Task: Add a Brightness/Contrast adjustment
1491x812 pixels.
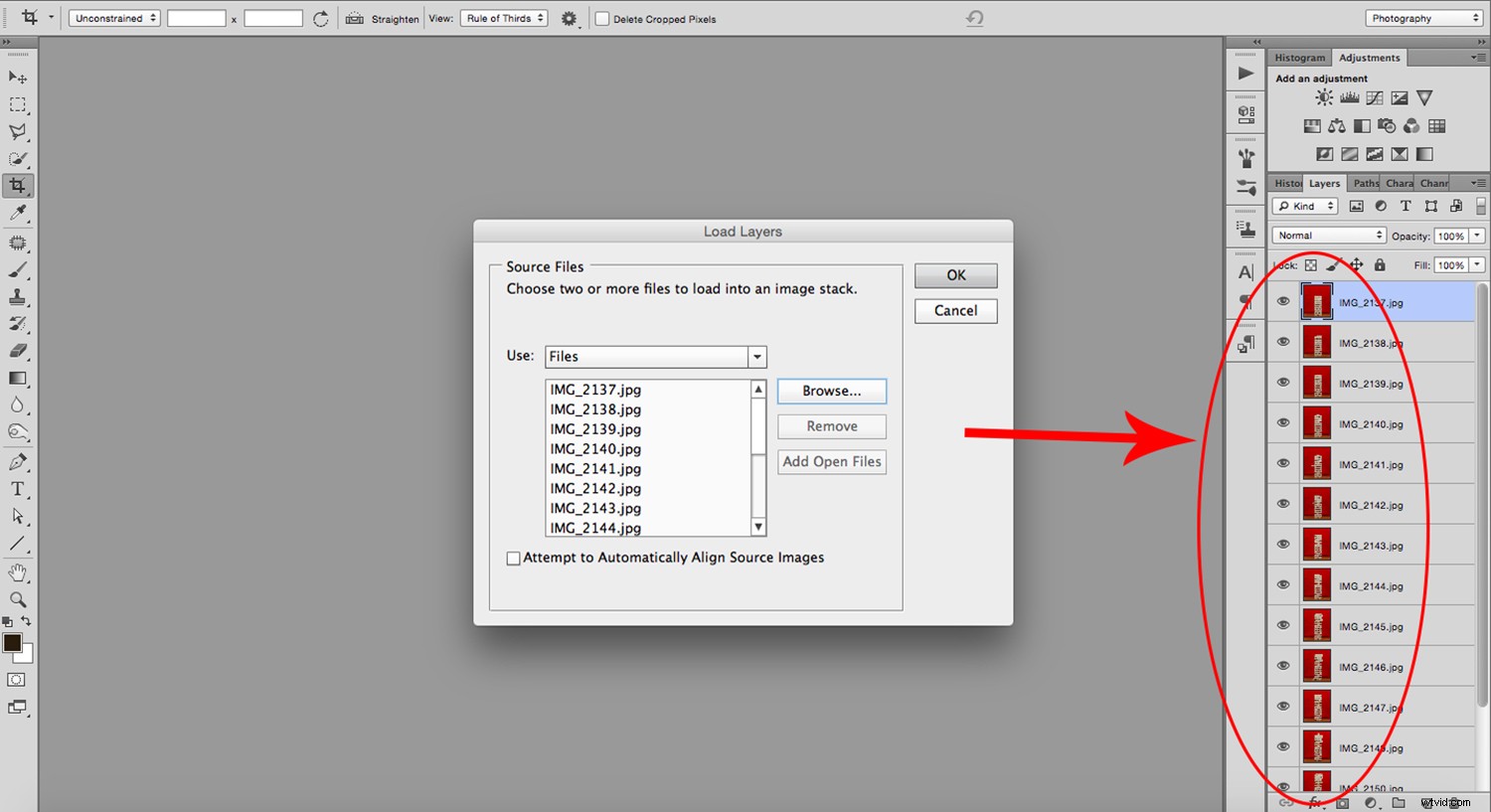Action: [x=1324, y=97]
